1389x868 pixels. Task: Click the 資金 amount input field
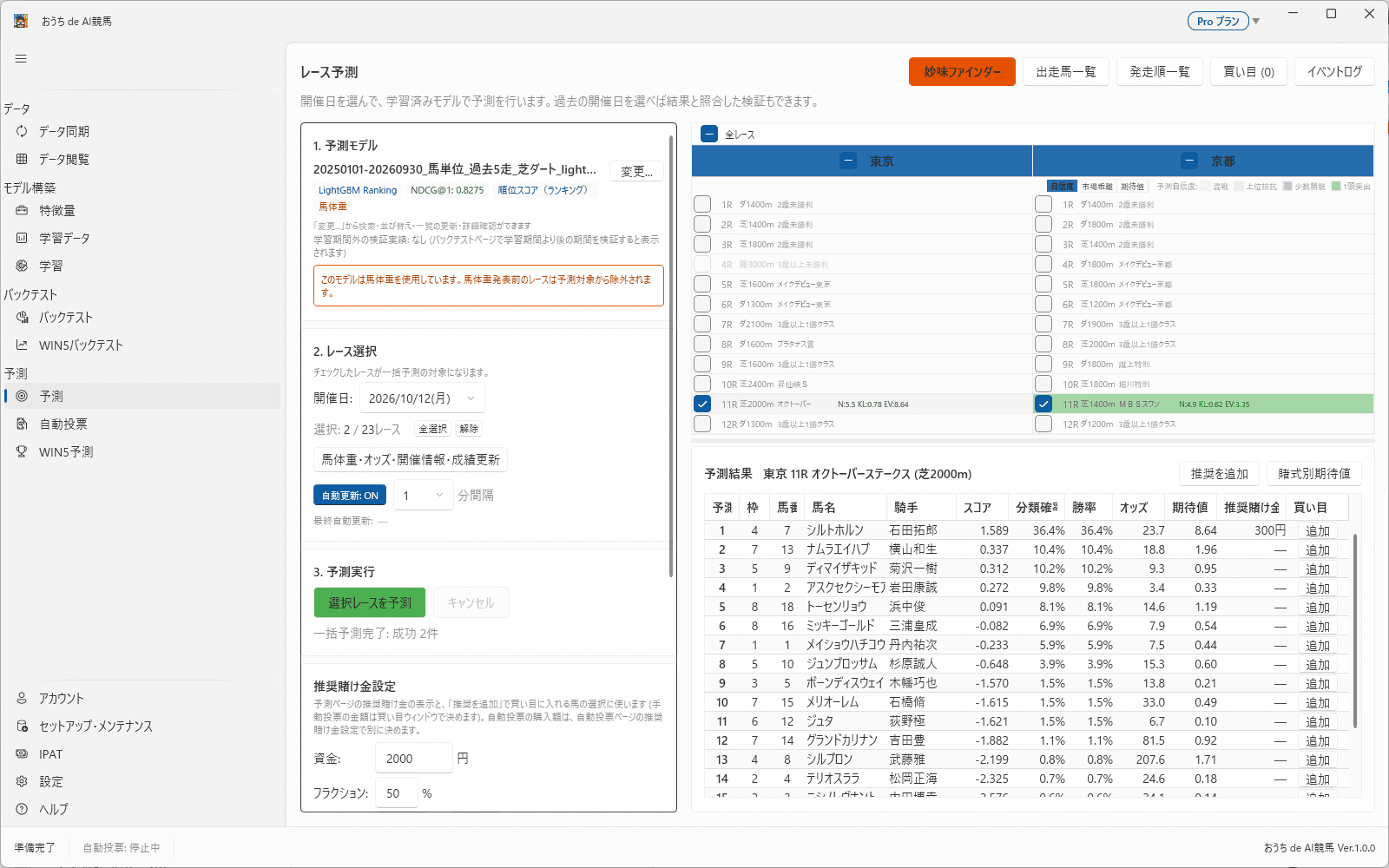(414, 759)
